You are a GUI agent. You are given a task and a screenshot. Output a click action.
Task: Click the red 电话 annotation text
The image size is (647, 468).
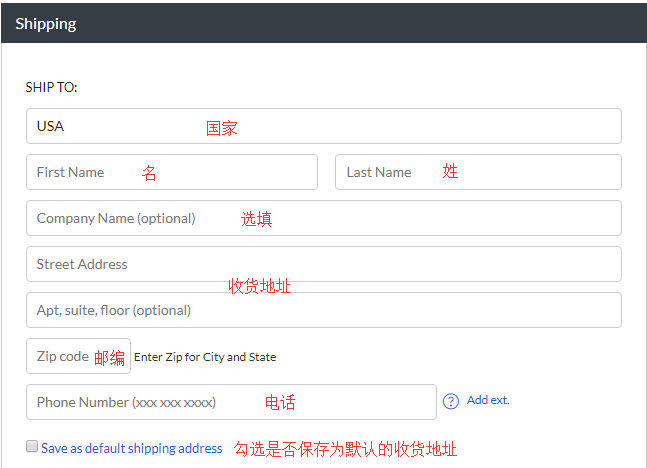pyautogui.click(x=279, y=402)
